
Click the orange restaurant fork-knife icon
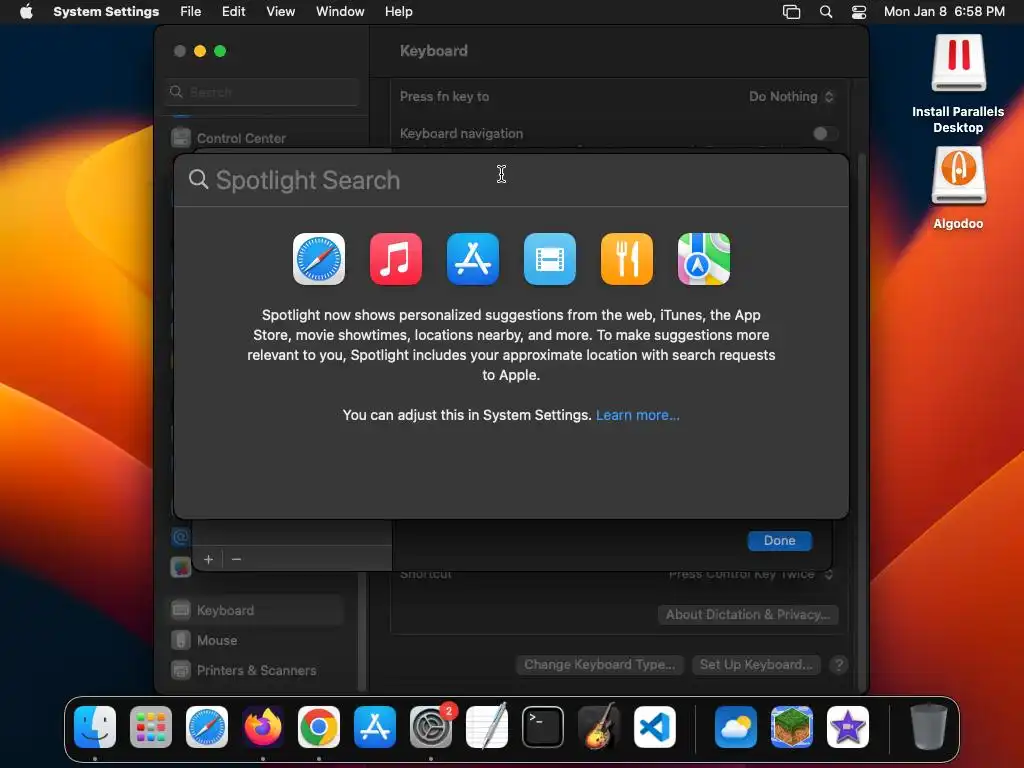627,259
